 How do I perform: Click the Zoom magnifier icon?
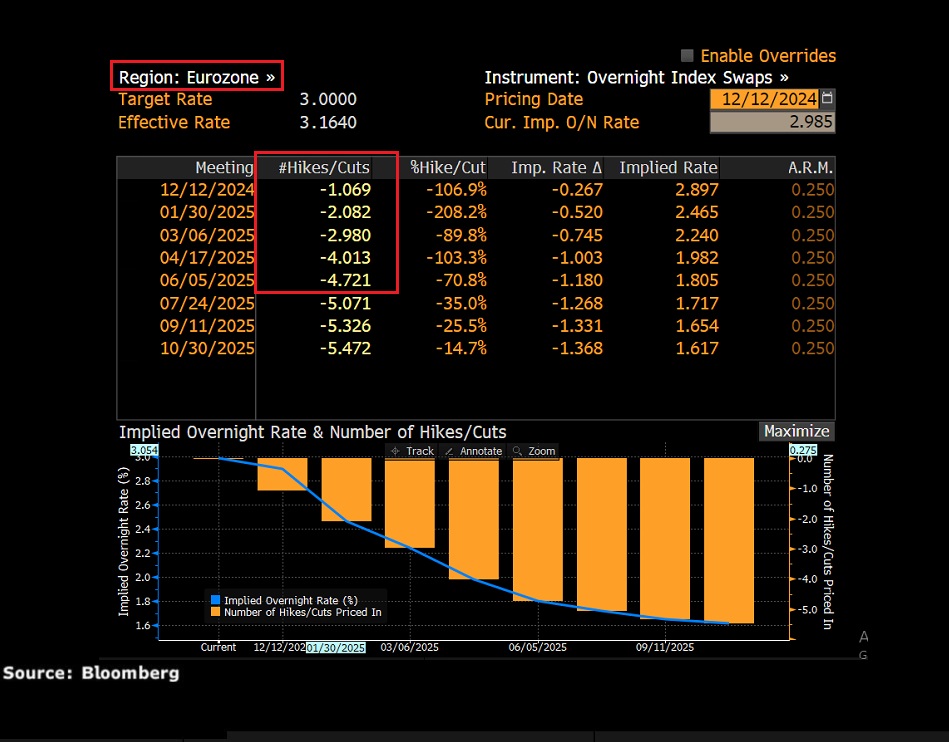point(517,451)
